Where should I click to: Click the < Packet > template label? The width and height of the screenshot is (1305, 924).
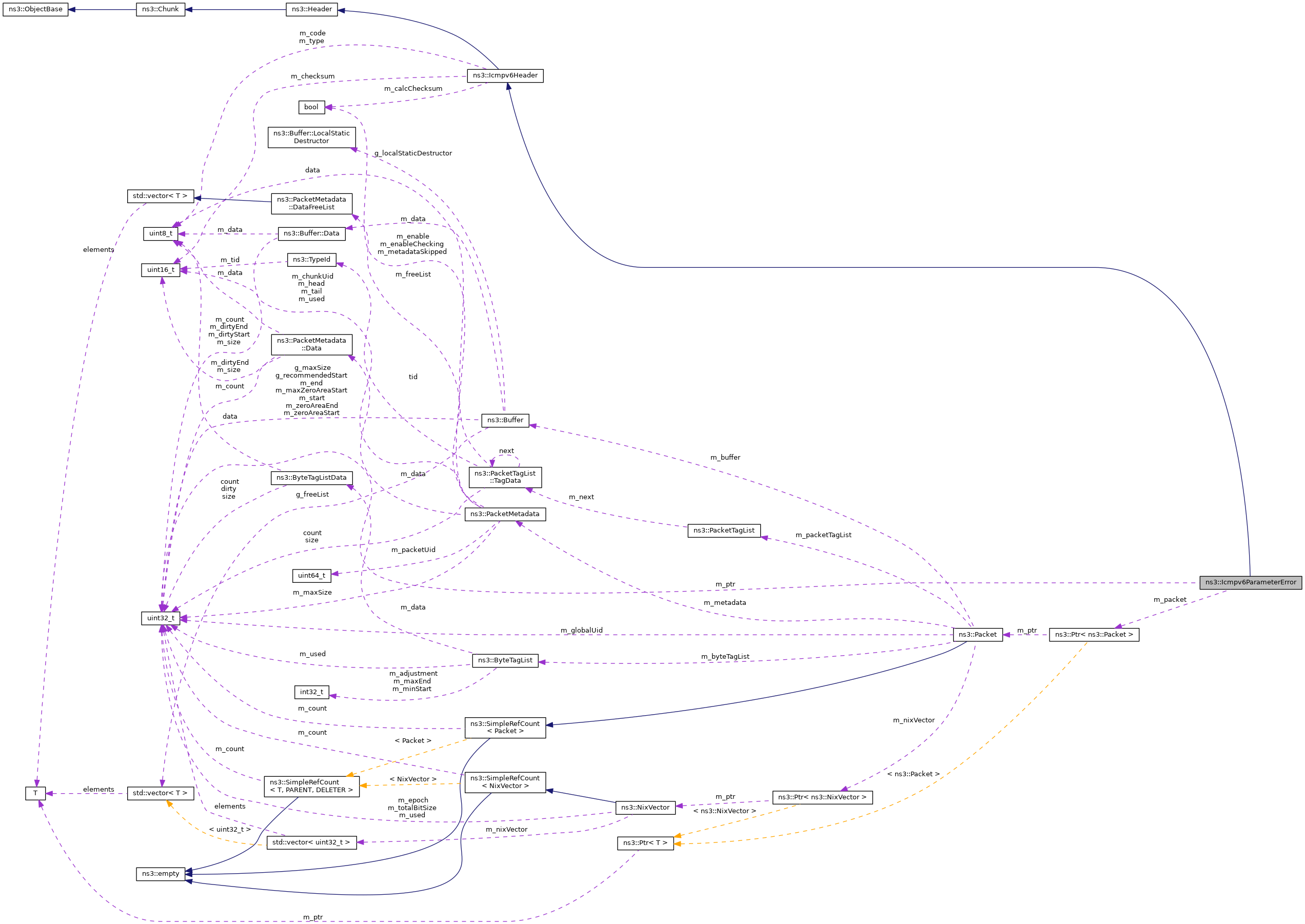(x=413, y=741)
